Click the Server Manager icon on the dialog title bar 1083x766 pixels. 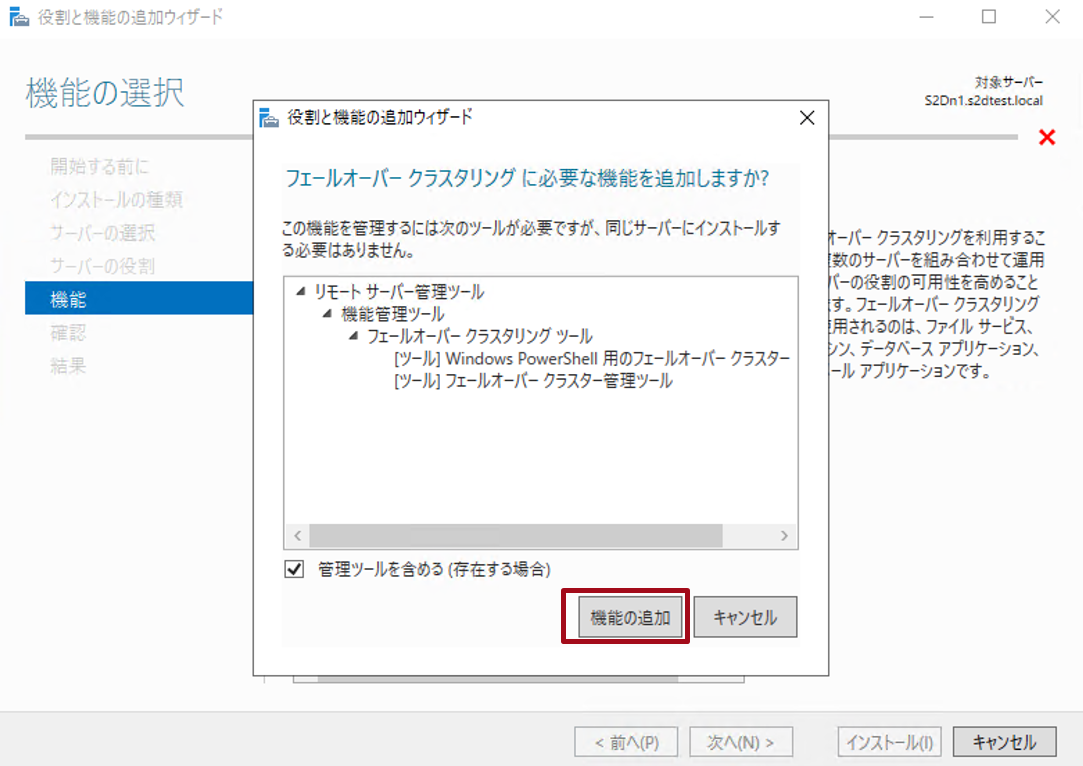pos(268,117)
